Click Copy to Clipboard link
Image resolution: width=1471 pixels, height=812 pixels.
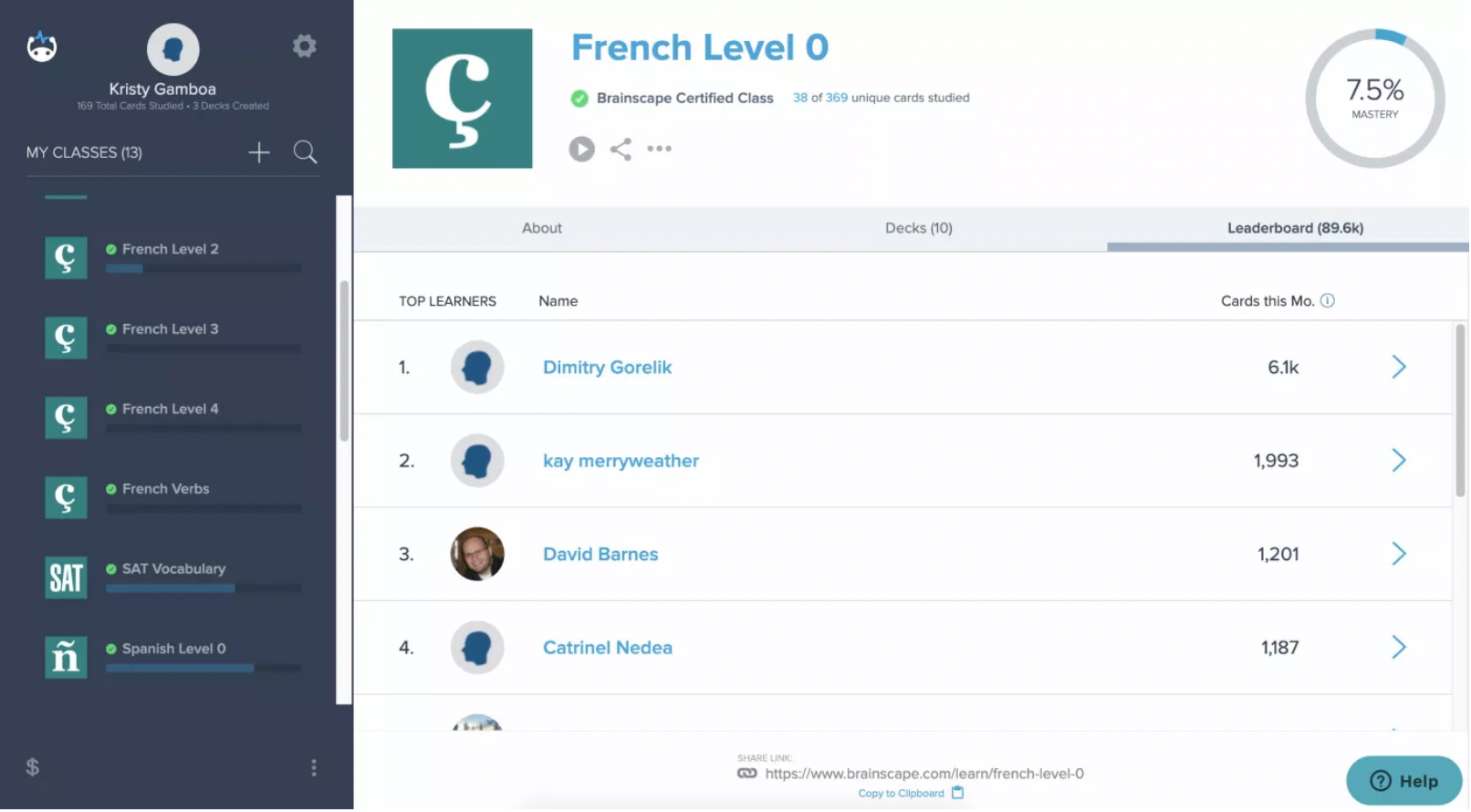(x=901, y=795)
